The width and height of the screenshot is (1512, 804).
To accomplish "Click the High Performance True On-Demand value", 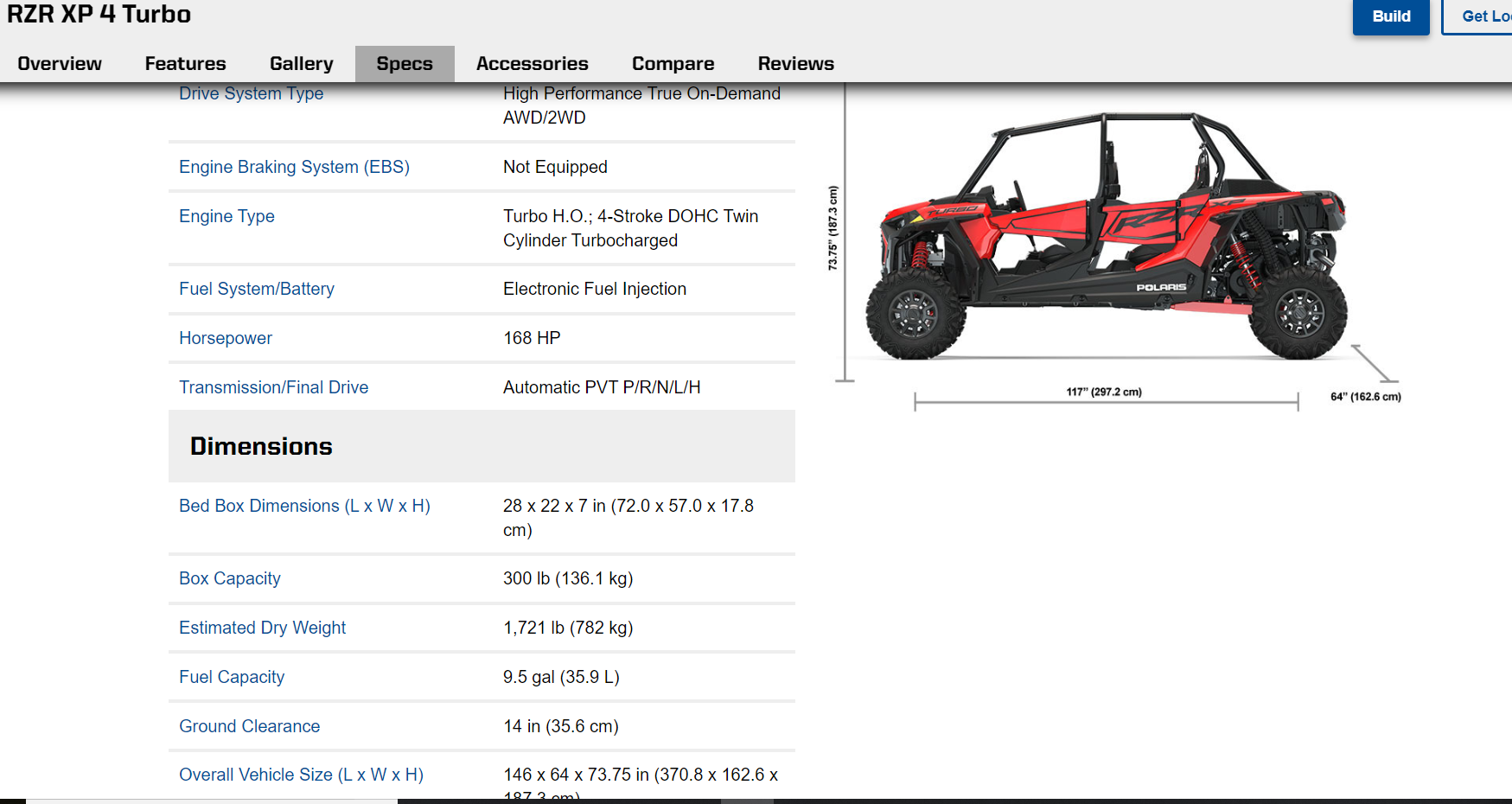I will 641,105.
